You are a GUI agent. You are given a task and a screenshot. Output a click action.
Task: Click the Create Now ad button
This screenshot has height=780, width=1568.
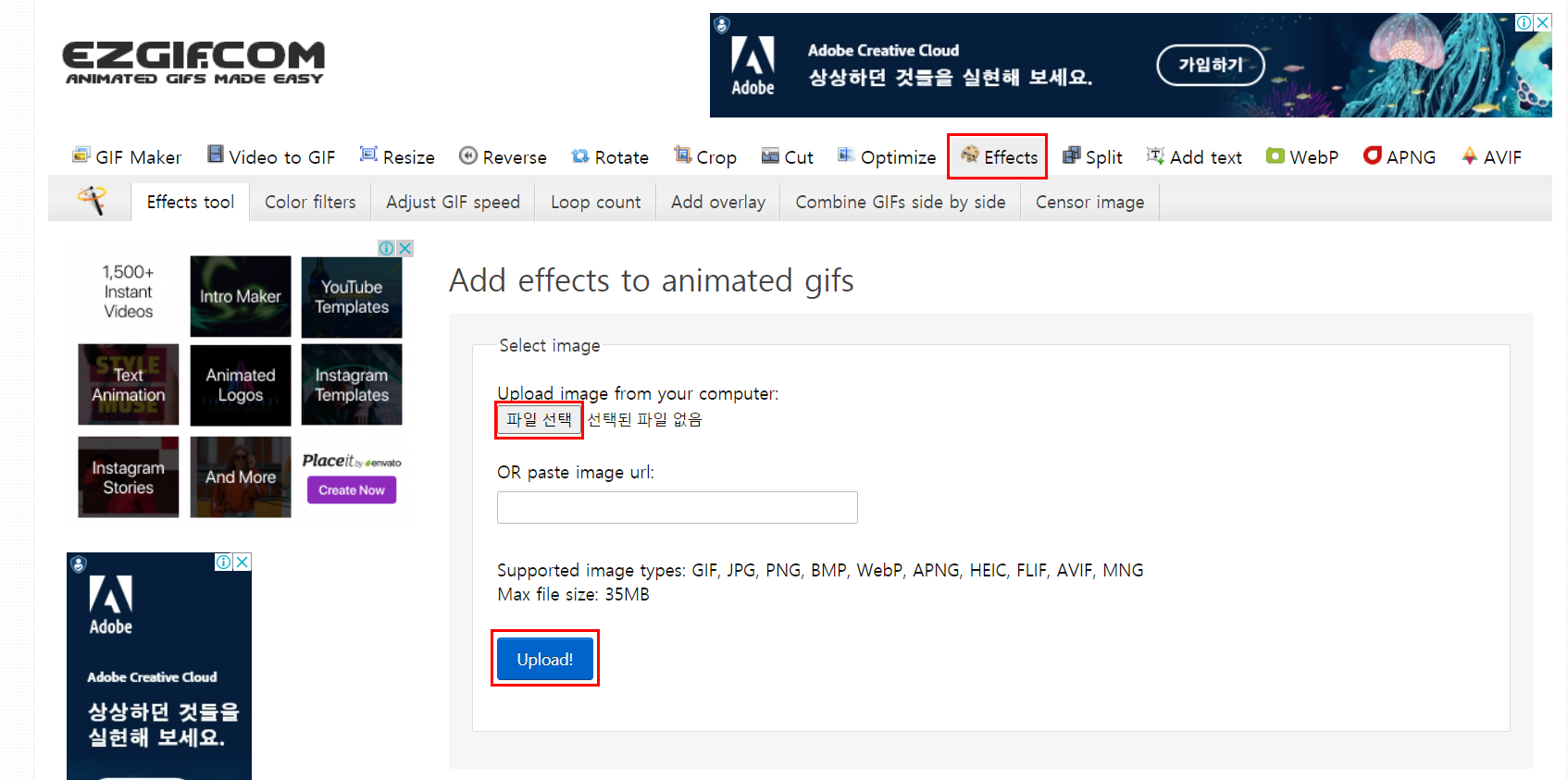click(x=352, y=489)
